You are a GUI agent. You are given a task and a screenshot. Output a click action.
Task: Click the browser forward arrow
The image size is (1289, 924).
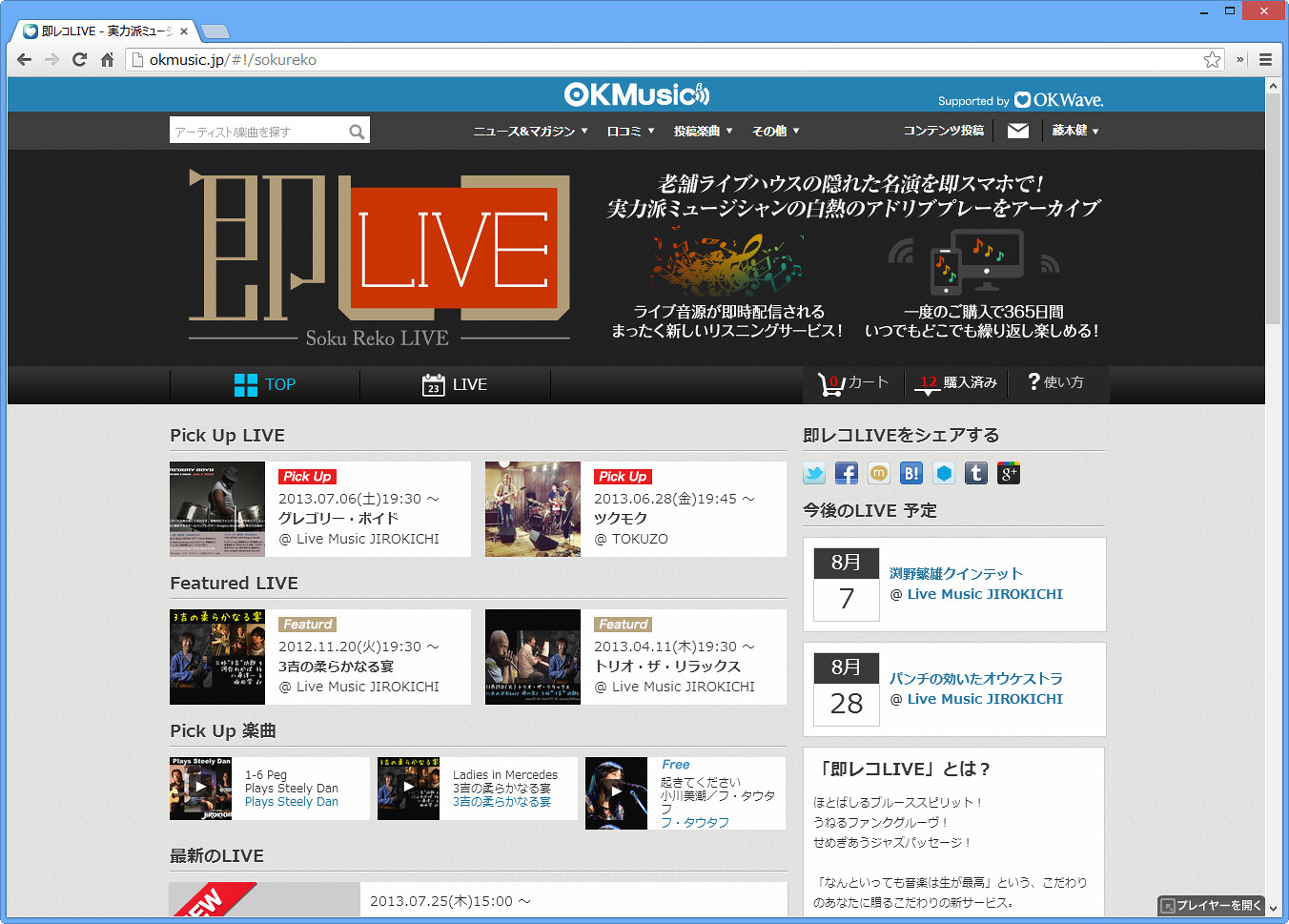tap(52, 59)
